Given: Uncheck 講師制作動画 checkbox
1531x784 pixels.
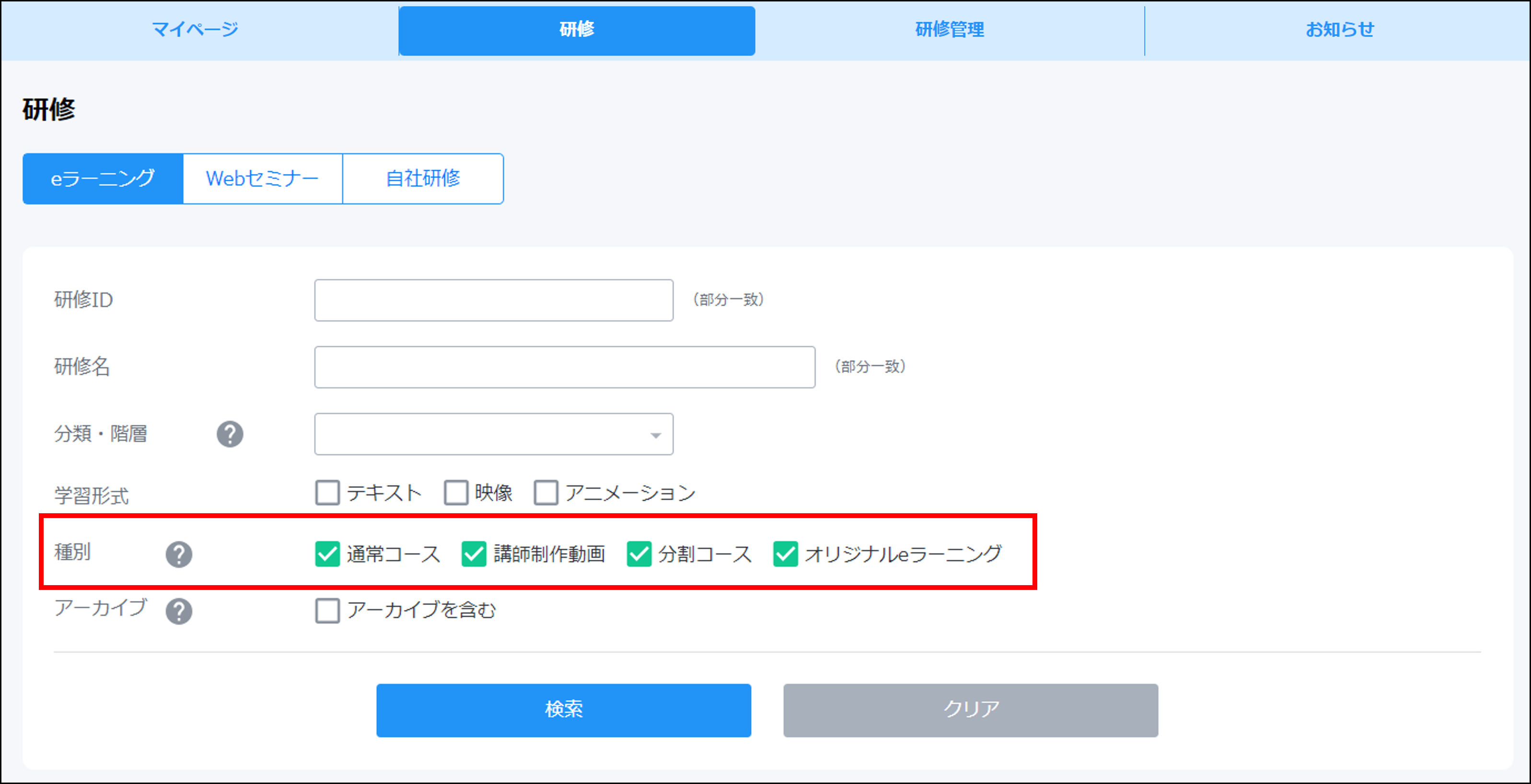Looking at the screenshot, I should pyautogui.click(x=474, y=554).
